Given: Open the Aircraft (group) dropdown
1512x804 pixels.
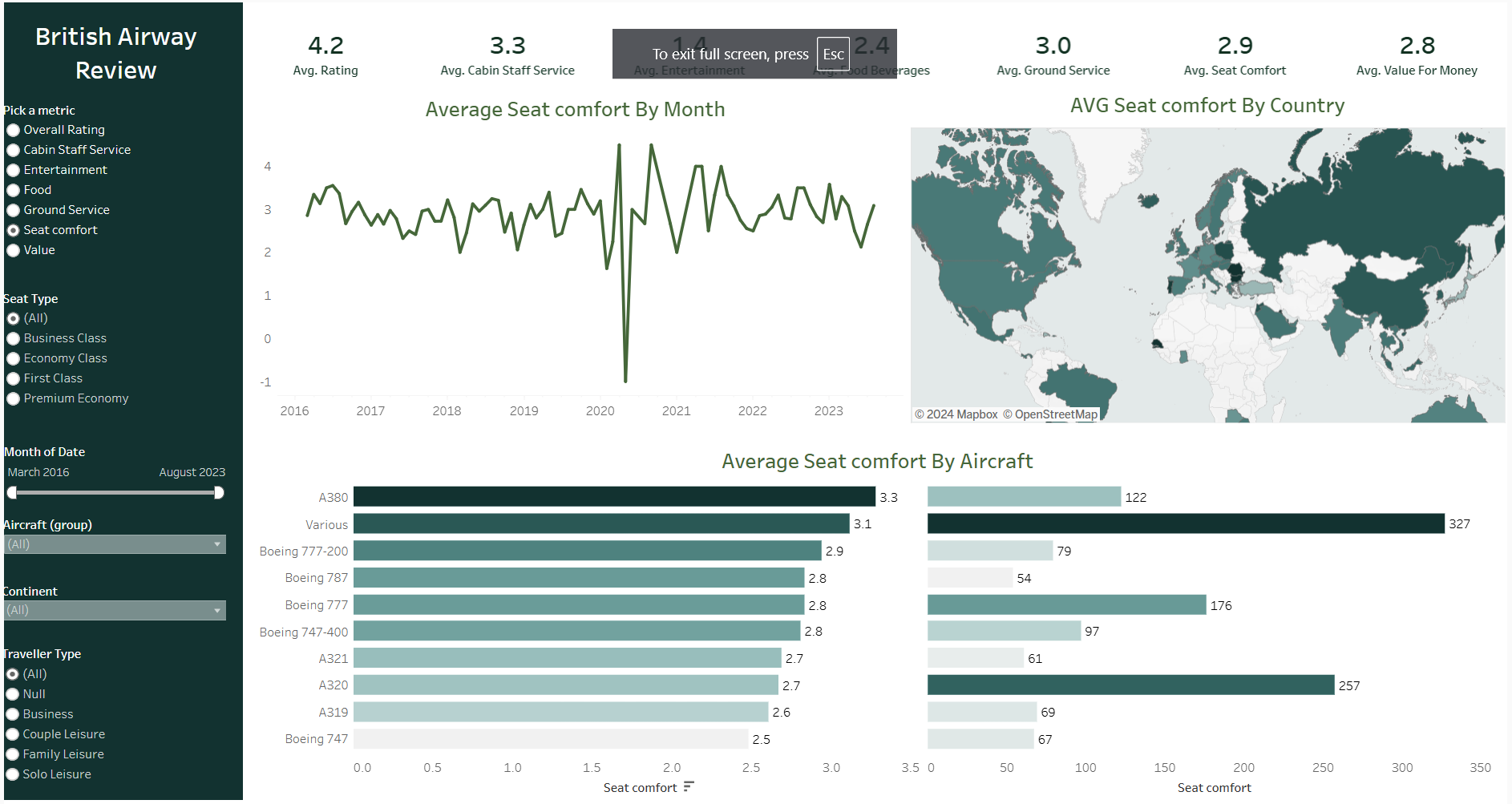Looking at the screenshot, I should 115,544.
